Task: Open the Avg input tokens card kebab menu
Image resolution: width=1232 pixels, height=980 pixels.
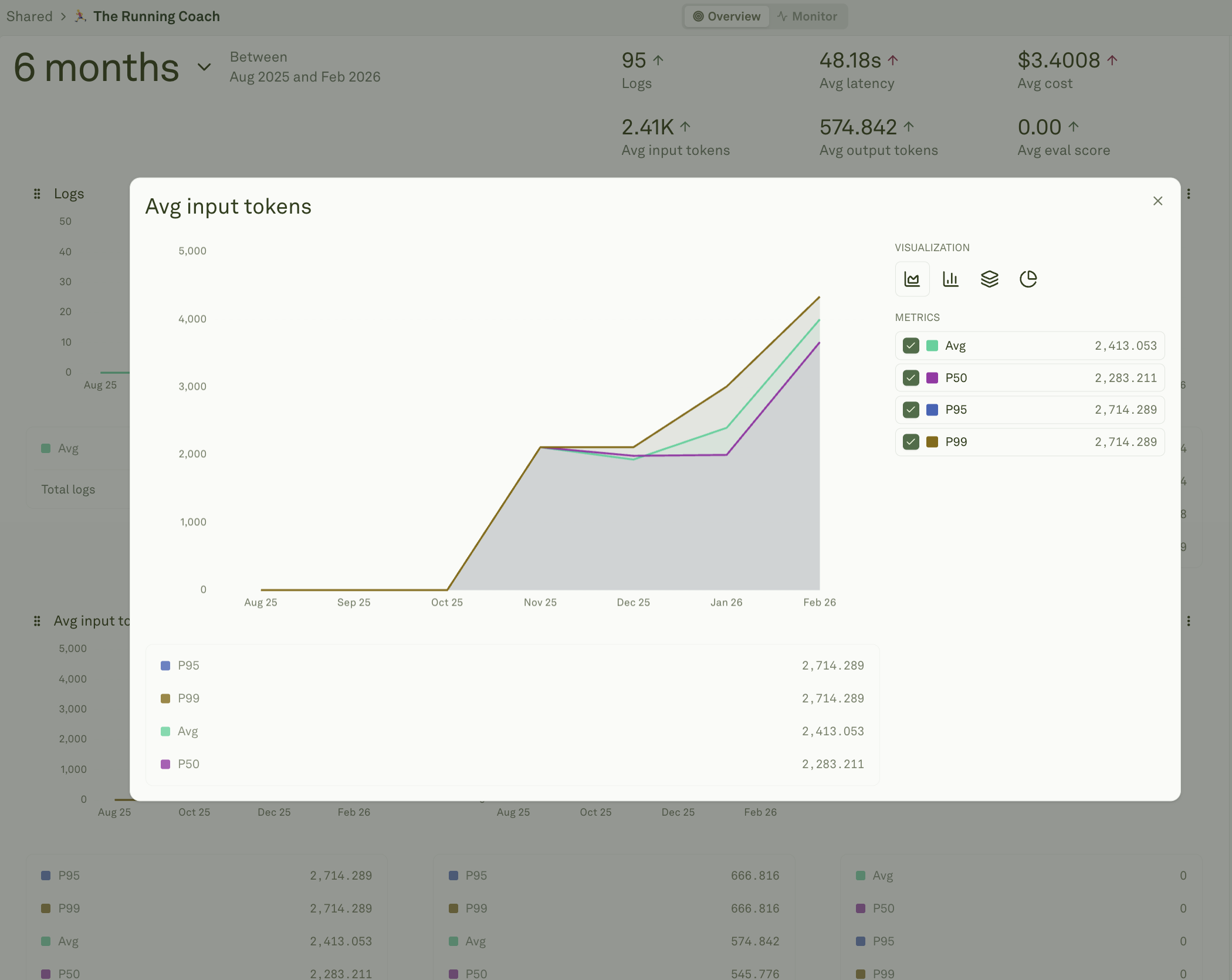Action: coord(1189,620)
